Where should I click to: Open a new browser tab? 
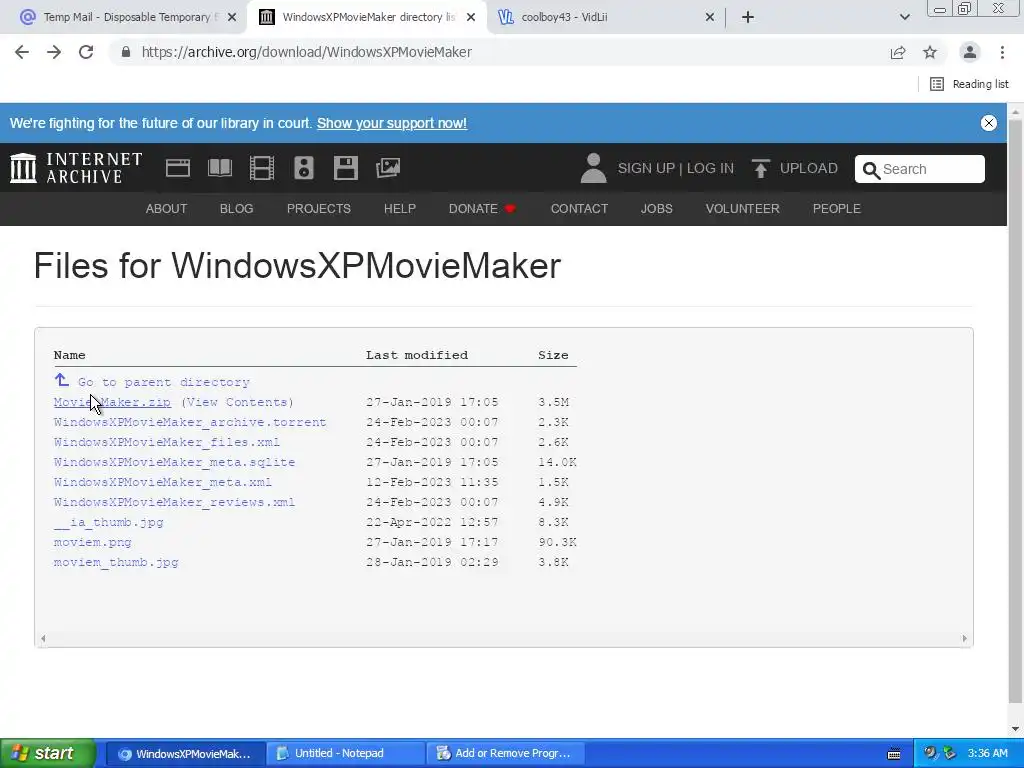748,17
